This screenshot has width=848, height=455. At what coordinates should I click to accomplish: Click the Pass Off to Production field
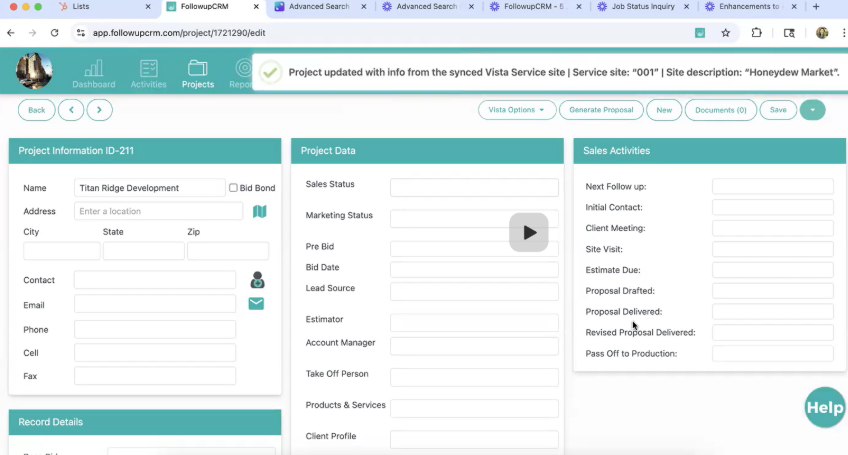(772, 353)
